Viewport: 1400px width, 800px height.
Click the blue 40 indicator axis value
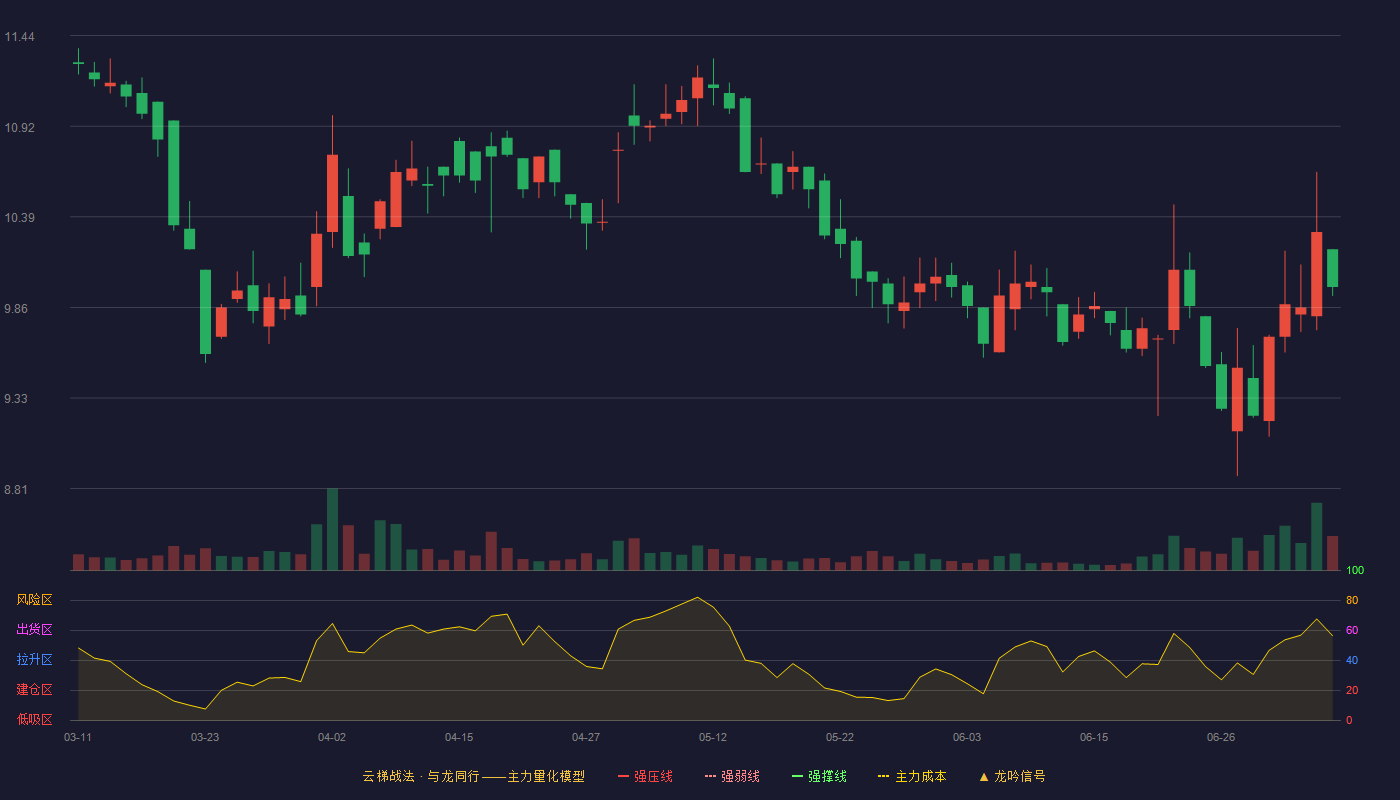click(1352, 660)
